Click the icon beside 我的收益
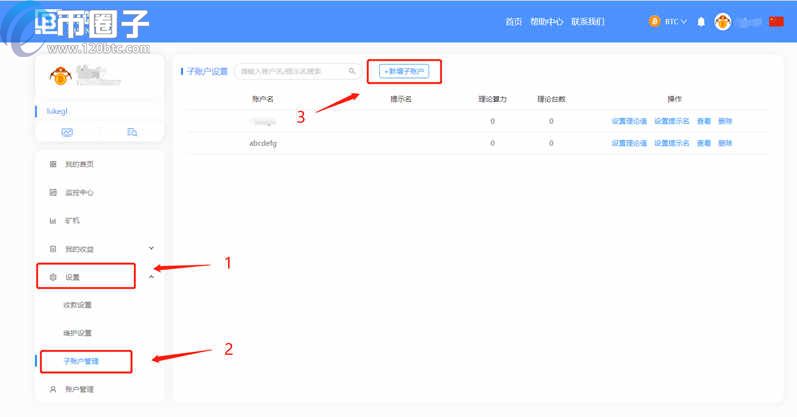Image resolution: width=797 pixels, height=417 pixels. coord(53,249)
